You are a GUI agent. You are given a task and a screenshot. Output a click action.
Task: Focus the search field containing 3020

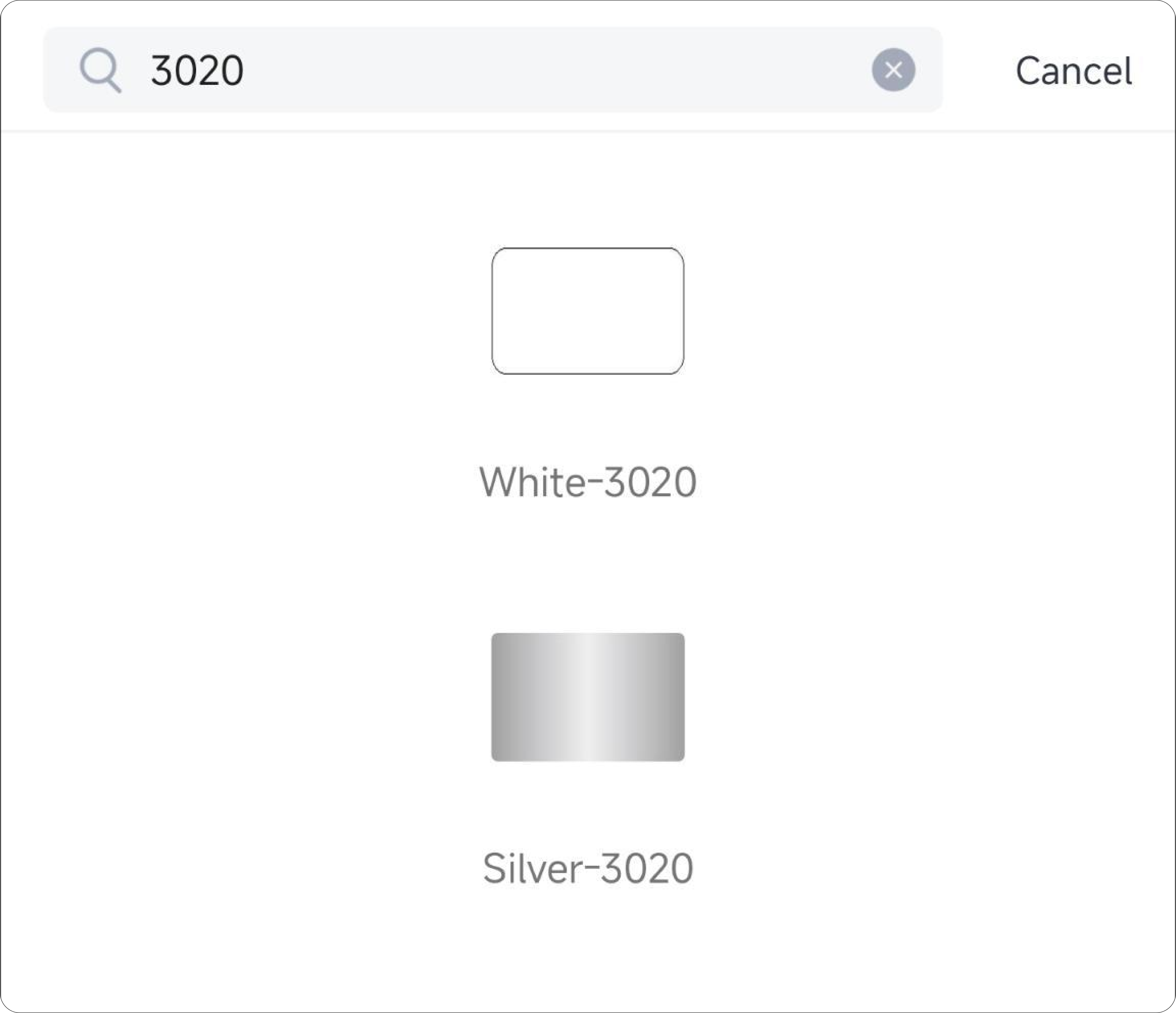(493, 70)
